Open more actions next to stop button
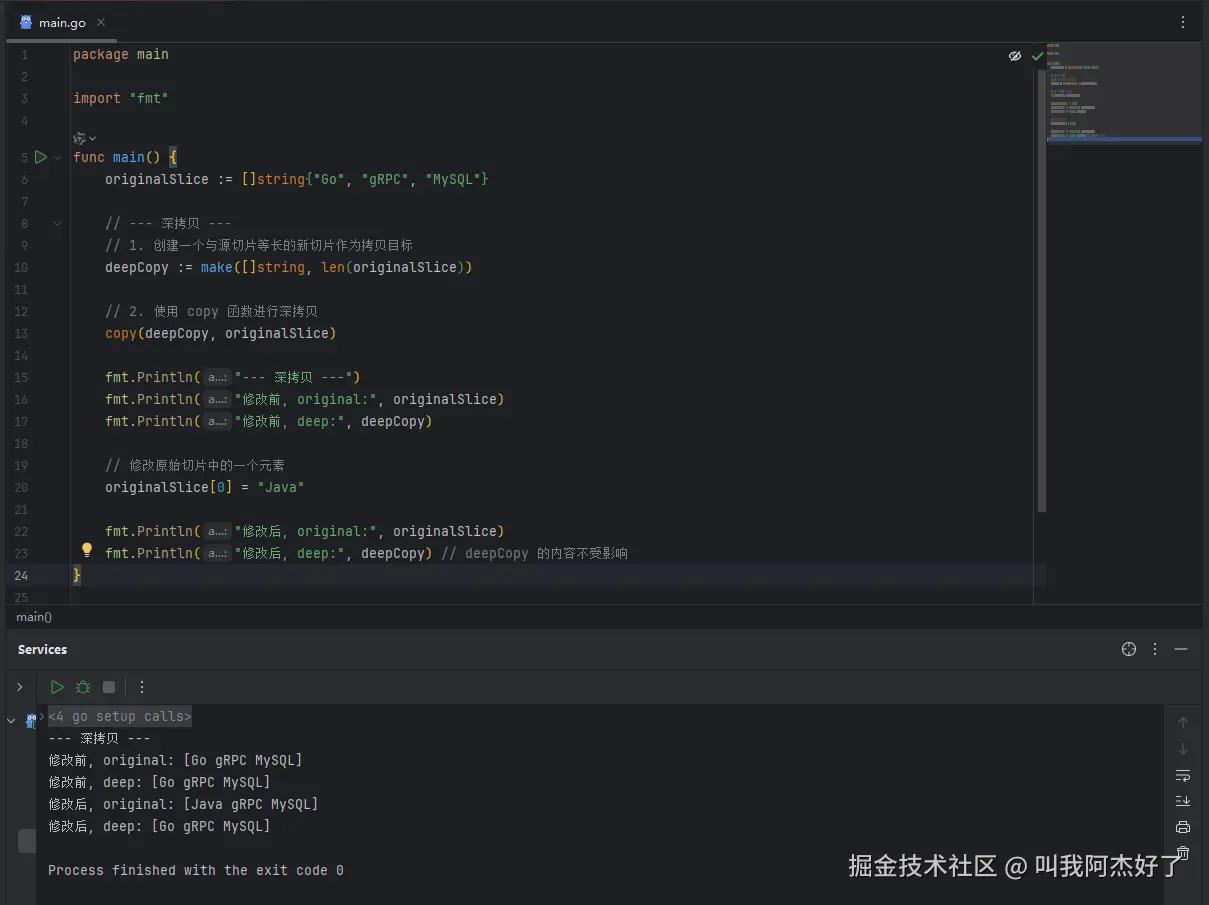 142,687
